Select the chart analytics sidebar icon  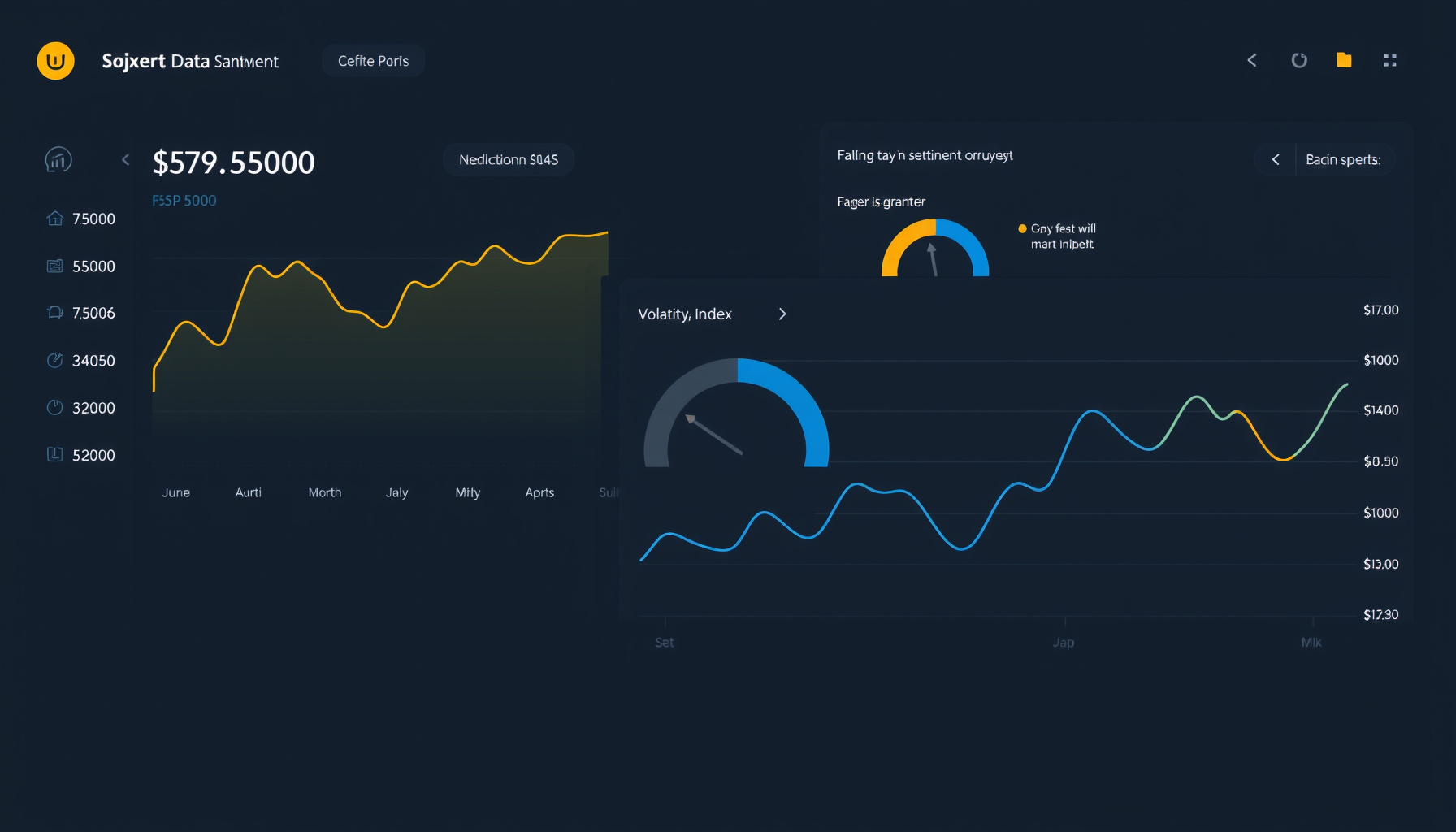point(58,160)
